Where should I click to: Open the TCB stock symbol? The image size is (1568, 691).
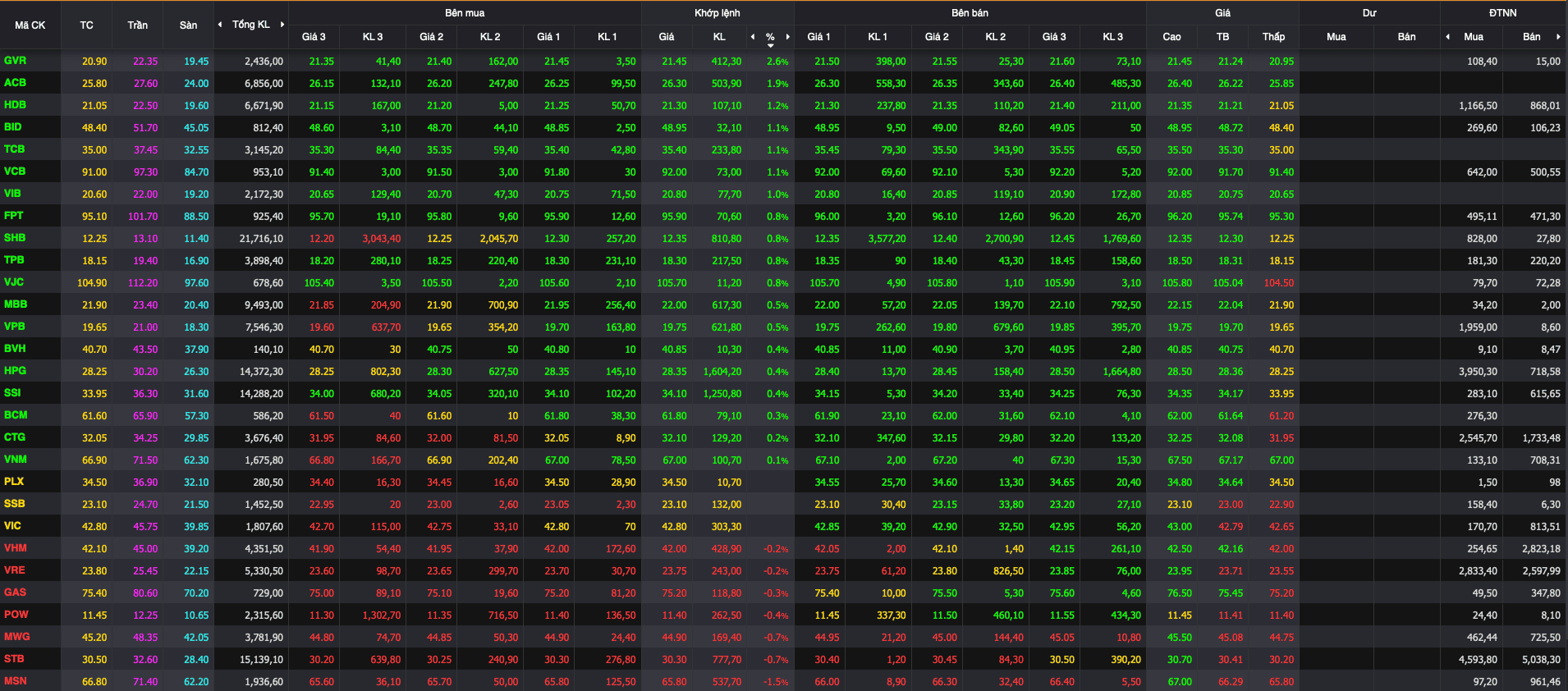tap(14, 149)
